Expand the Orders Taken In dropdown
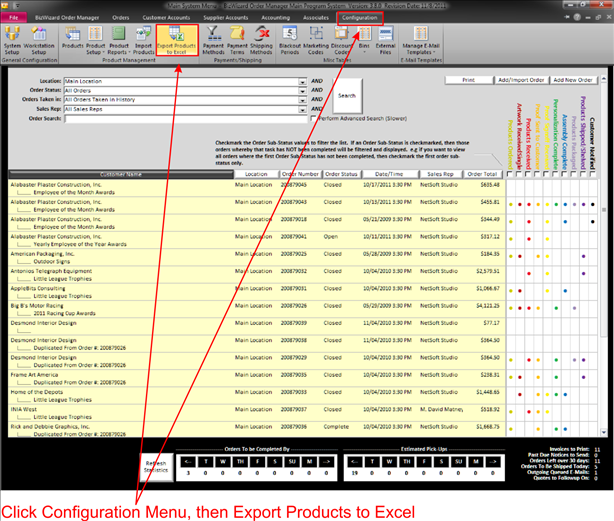The width and height of the screenshot is (614, 521). pyautogui.click(x=302, y=100)
